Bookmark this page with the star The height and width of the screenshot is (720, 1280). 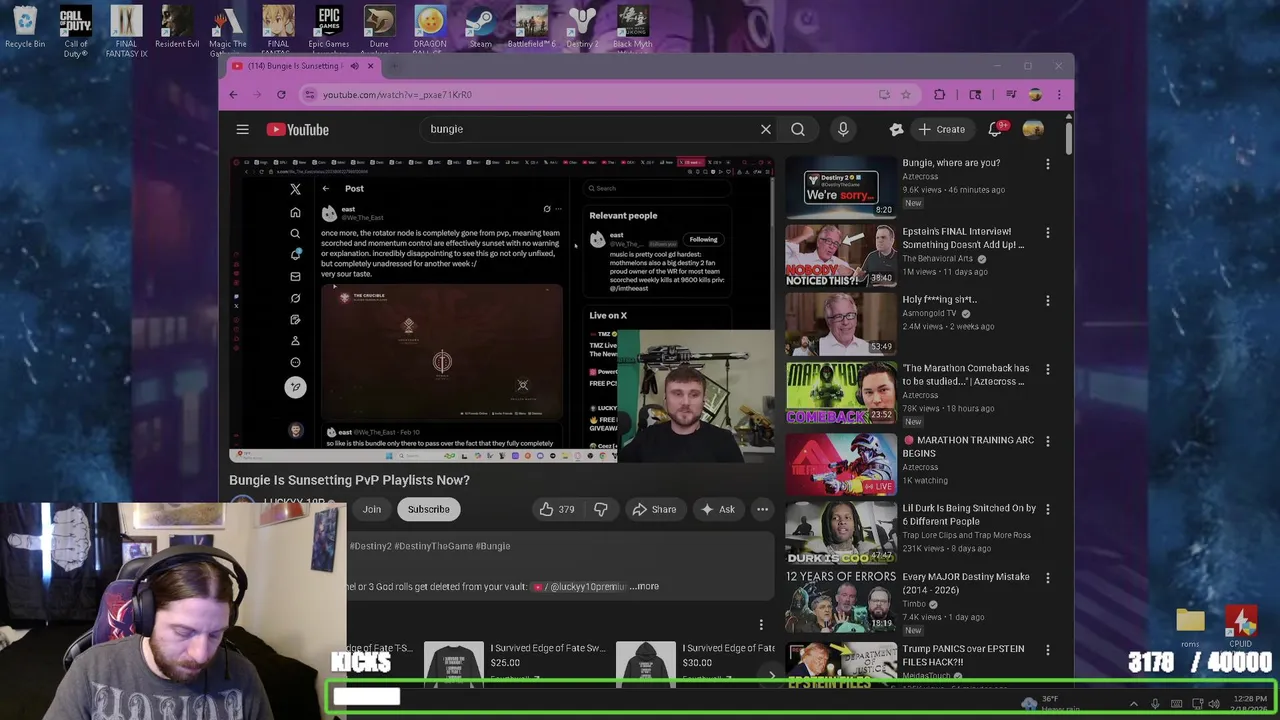906,94
